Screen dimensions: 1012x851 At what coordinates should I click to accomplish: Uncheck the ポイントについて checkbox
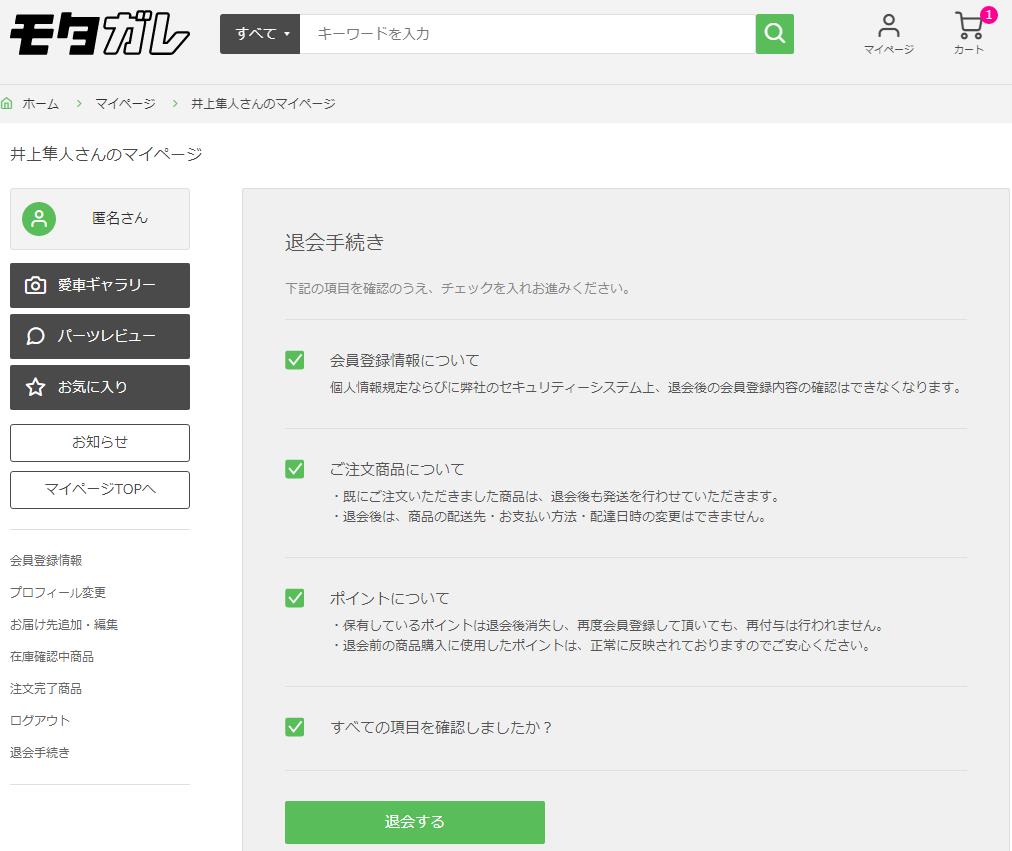[x=295, y=598]
